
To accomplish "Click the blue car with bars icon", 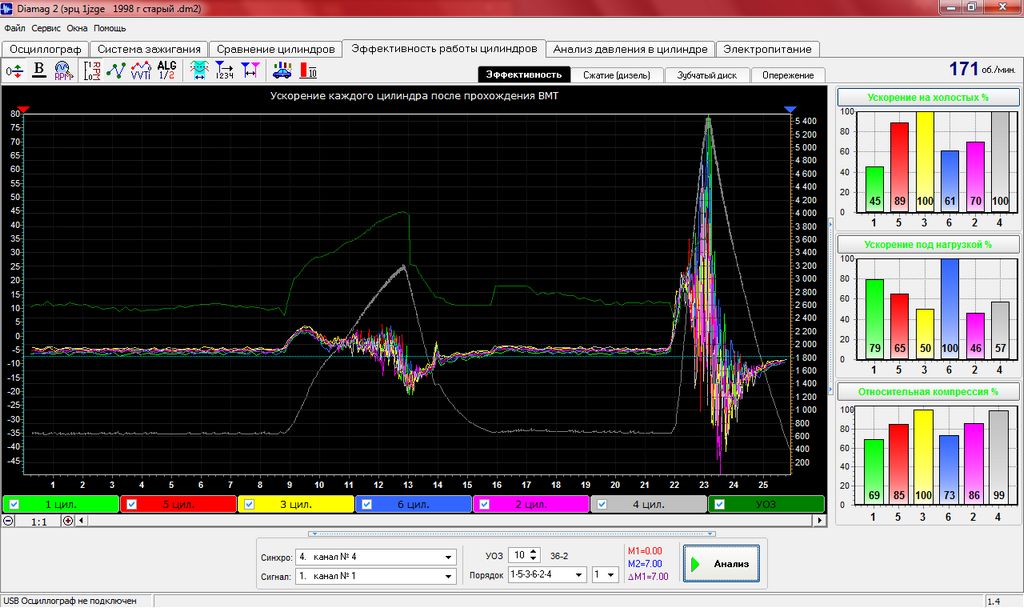I will (x=282, y=71).
